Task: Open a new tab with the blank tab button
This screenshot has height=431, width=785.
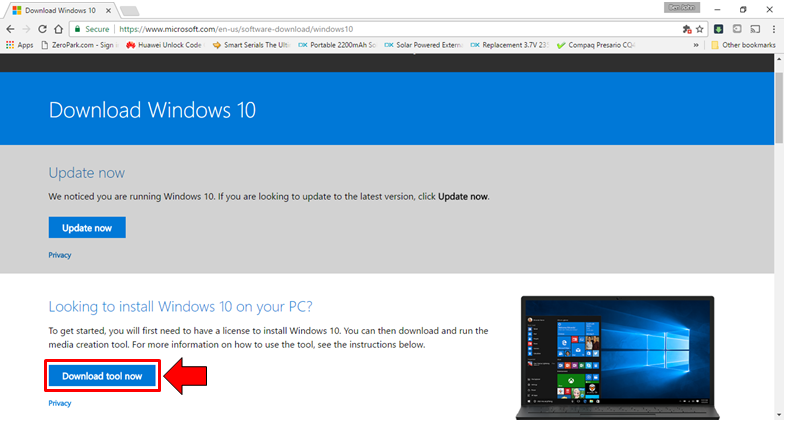Action: (x=129, y=11)
